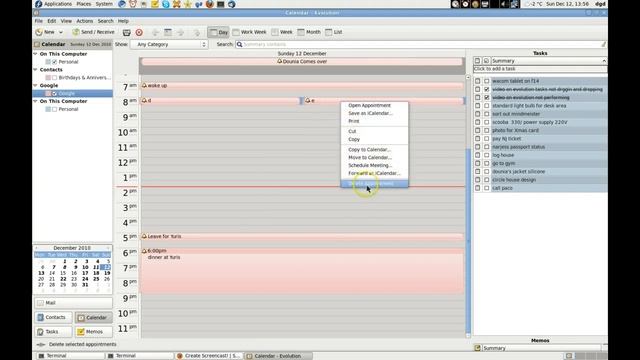Click the Print toolbar icon
Screen dimensions: 640x360
[x=127, y=32]
